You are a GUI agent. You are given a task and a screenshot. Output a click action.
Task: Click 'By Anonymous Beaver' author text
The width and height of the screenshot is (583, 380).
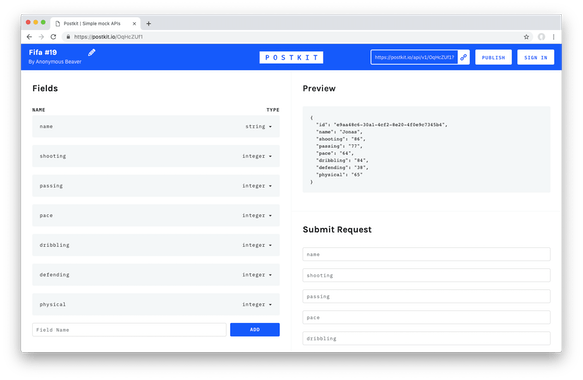(55, 62)
